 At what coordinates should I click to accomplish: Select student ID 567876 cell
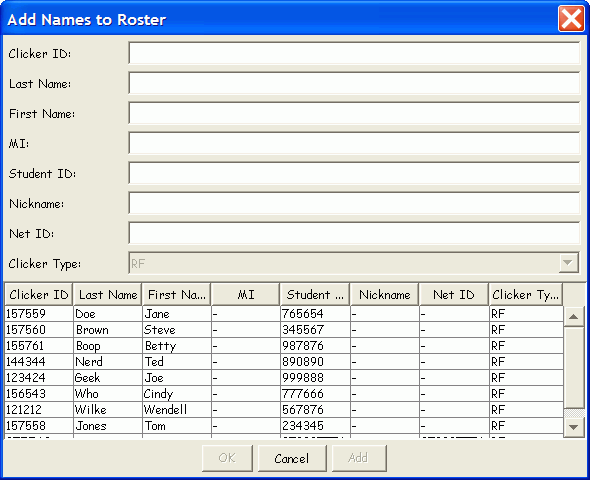point(315,410)
